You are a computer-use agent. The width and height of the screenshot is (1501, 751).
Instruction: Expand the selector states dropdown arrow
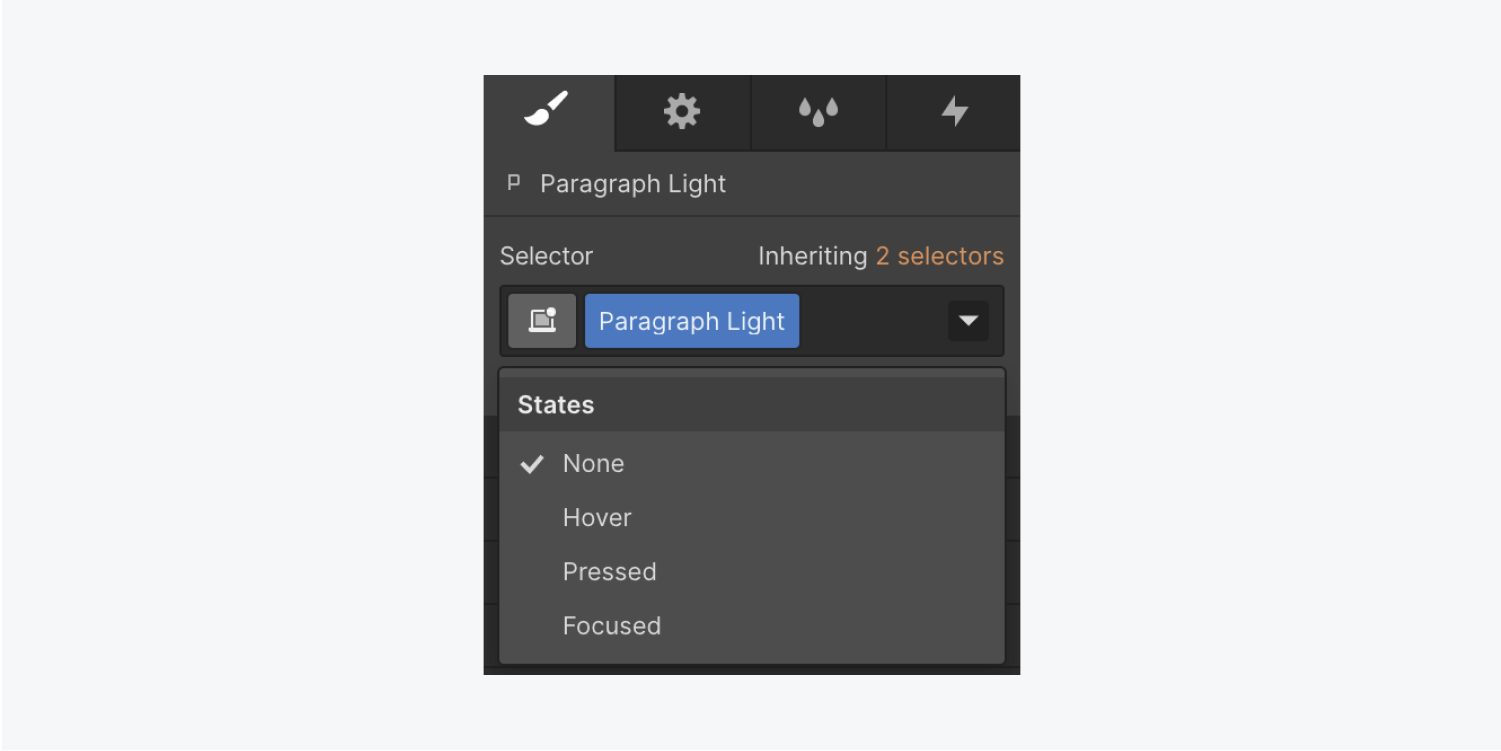(x=968, y=321)
